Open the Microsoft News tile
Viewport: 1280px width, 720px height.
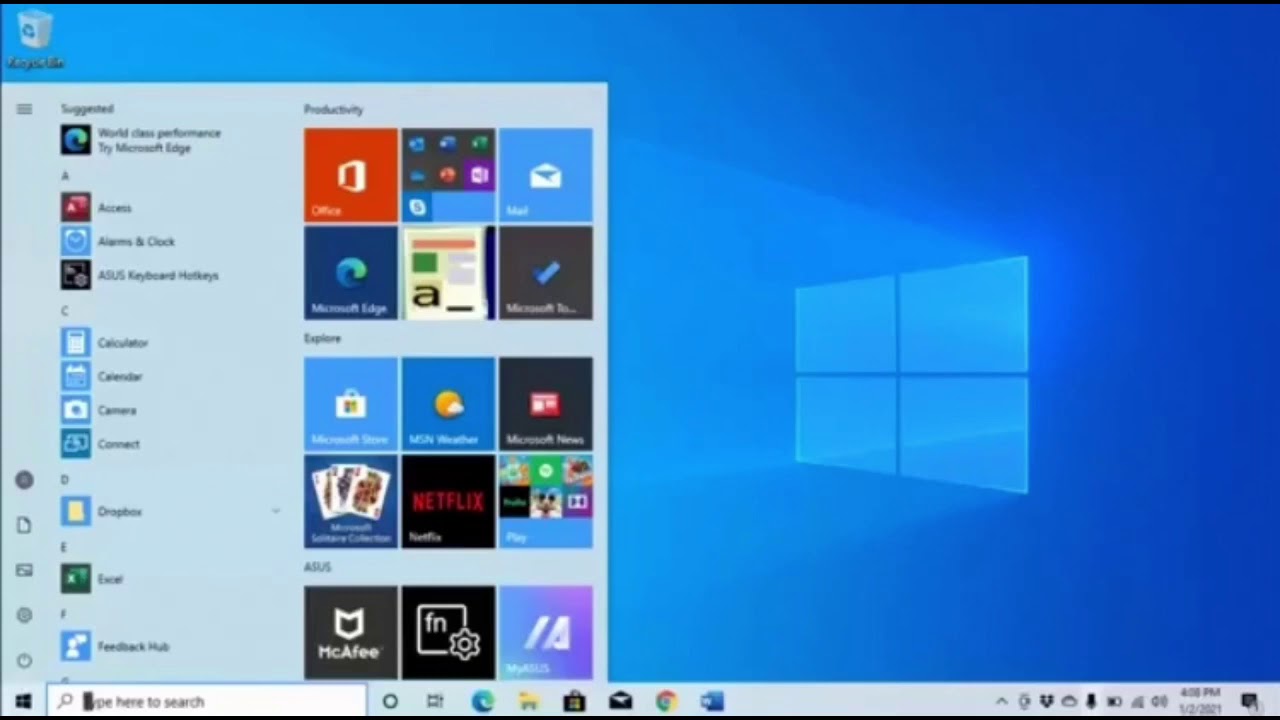point(546,404)
